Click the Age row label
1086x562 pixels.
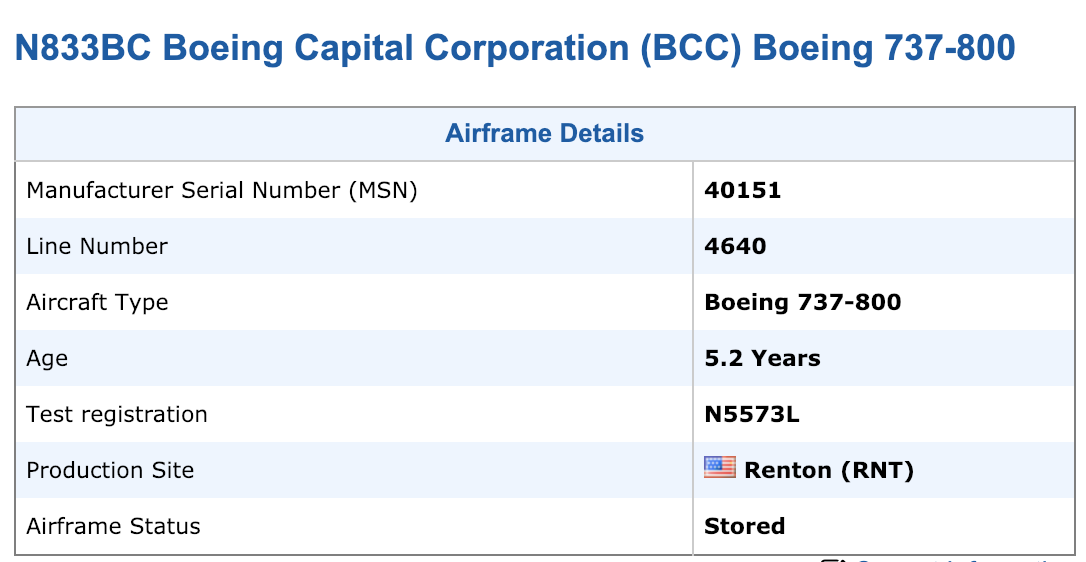coord(47,358)
